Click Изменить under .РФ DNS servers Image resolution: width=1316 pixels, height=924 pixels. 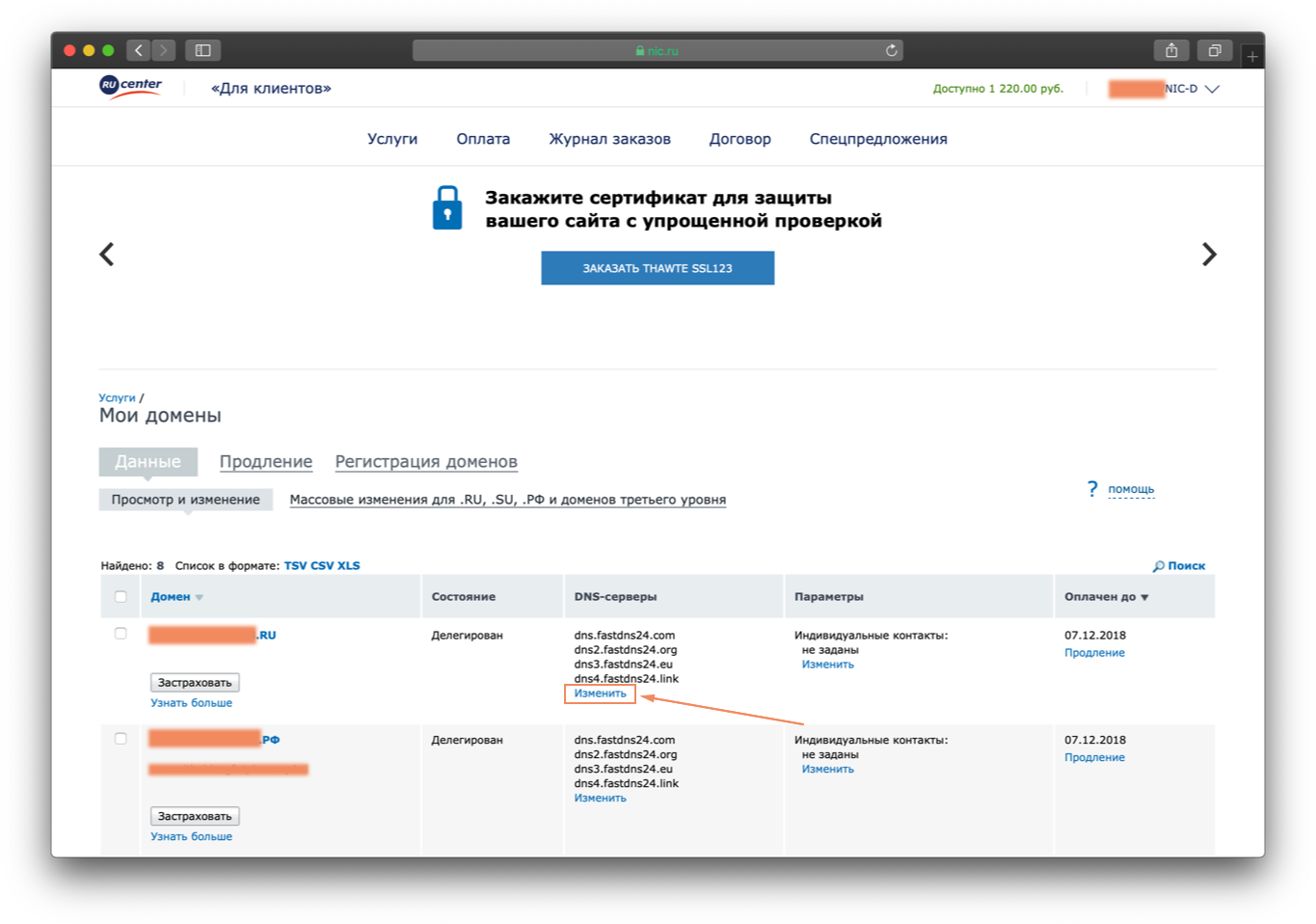coord(600,799)
